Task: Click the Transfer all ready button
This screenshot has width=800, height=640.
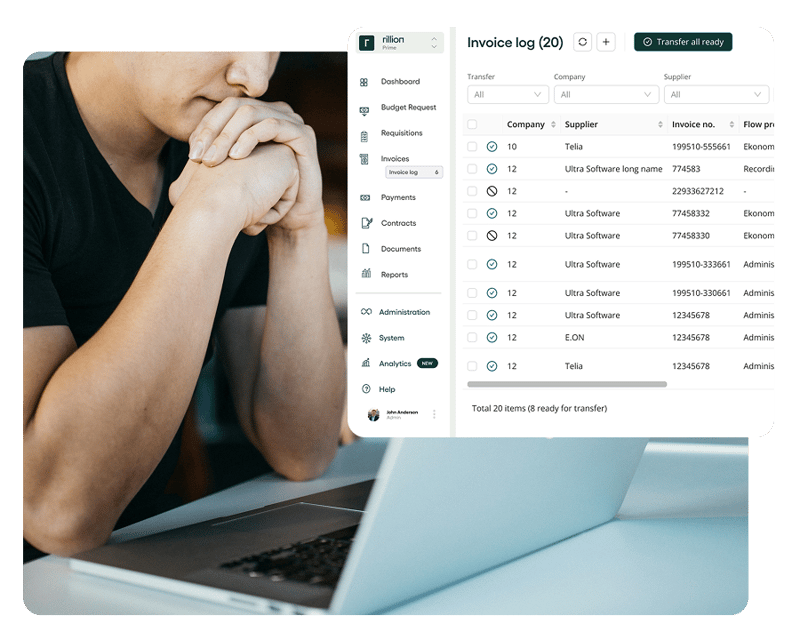Action: (x=683, y=42)
